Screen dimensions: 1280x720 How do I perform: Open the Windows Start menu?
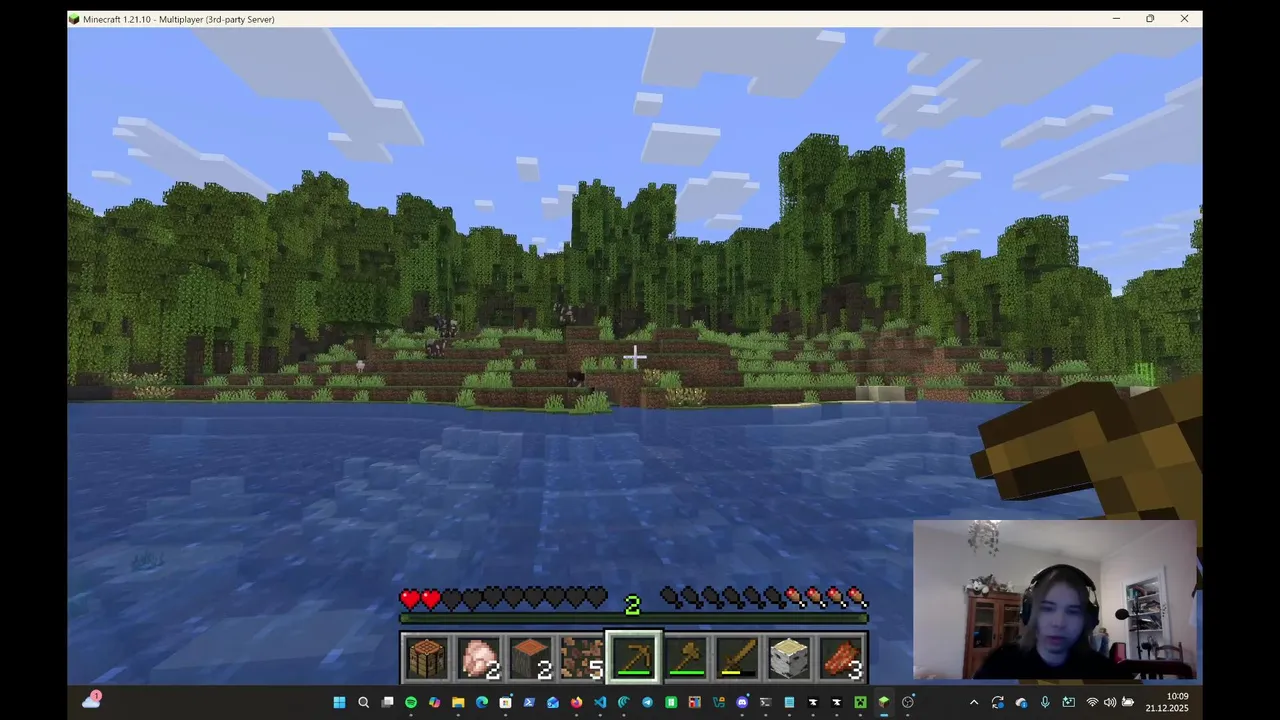[339, 702]
